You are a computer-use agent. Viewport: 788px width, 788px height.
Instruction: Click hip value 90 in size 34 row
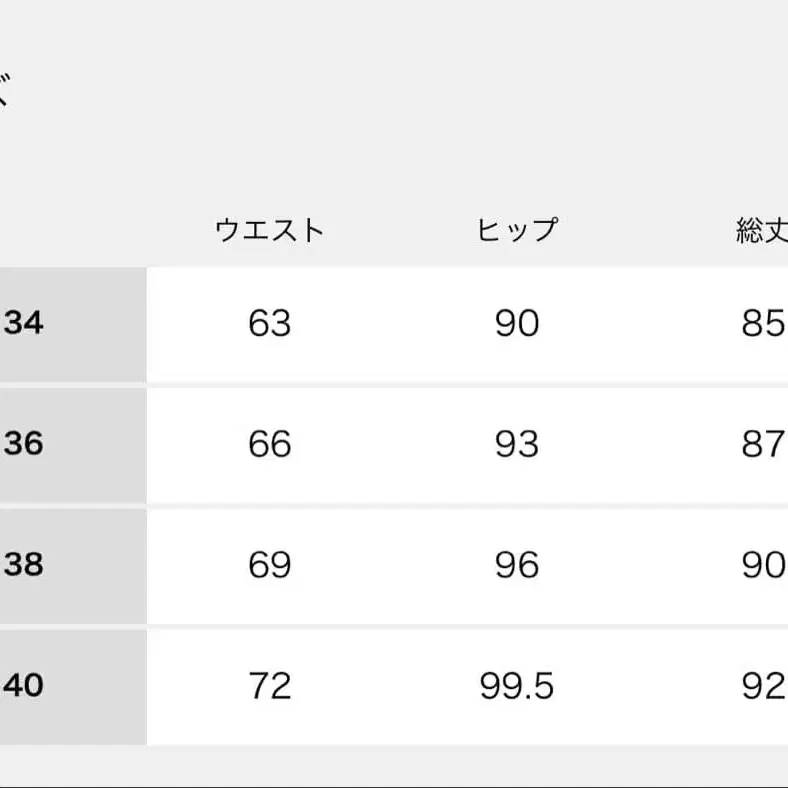coord(517,324)
